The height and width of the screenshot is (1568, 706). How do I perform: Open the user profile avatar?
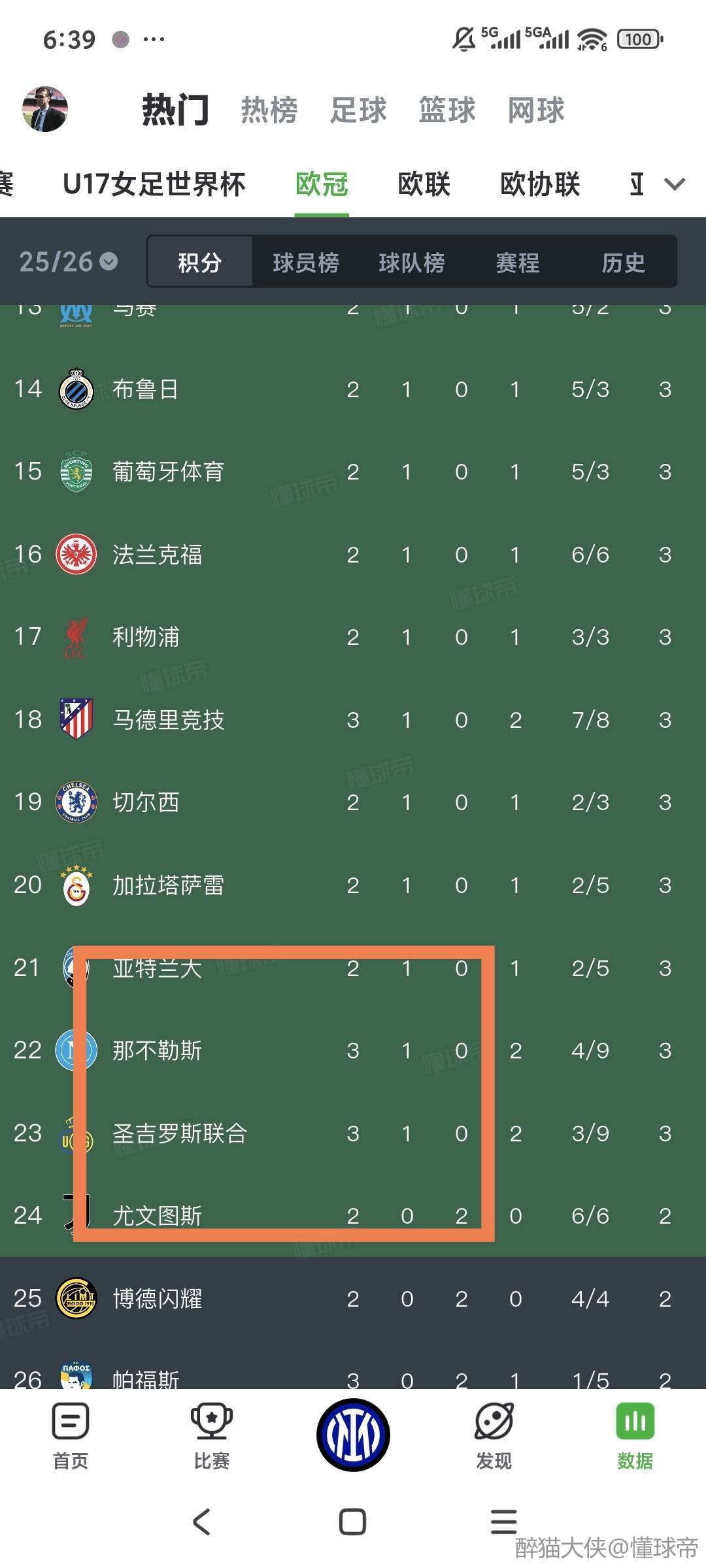click(x=44, y=109)
